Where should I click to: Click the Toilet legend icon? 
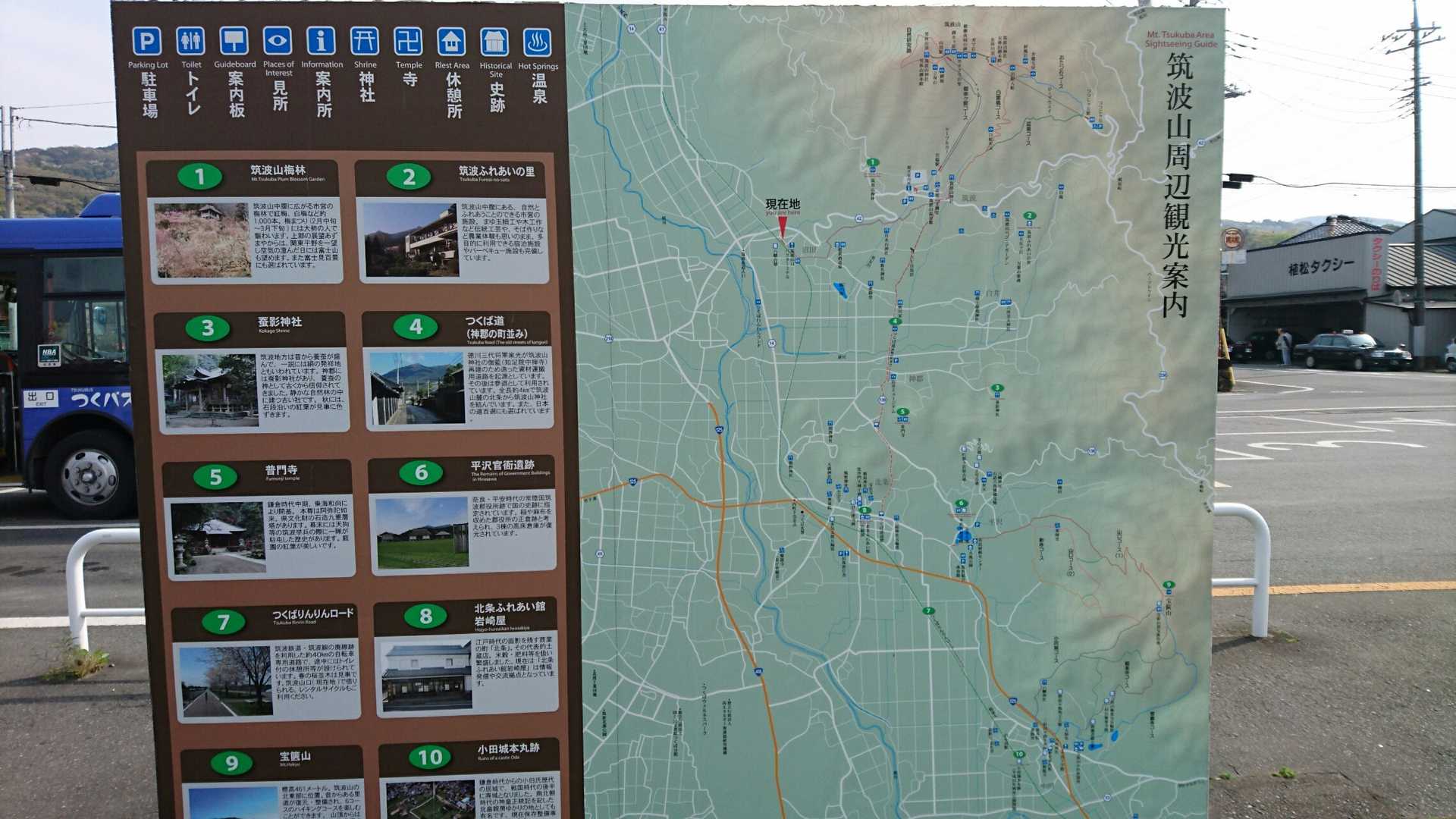point(190,42)
